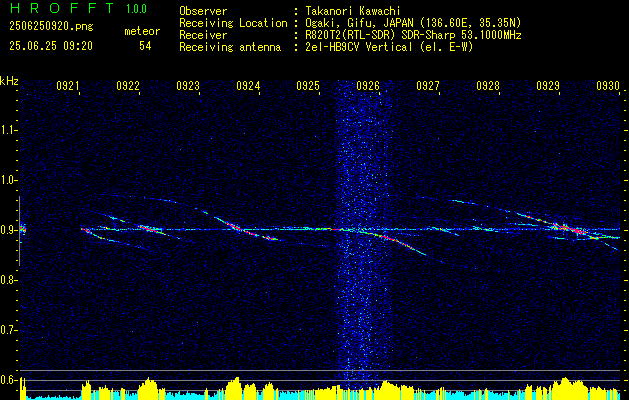This screenshot has width=629, height=400.
Task: Click the antenna 2el-HB9CV Vertical text
Action: 389,47
